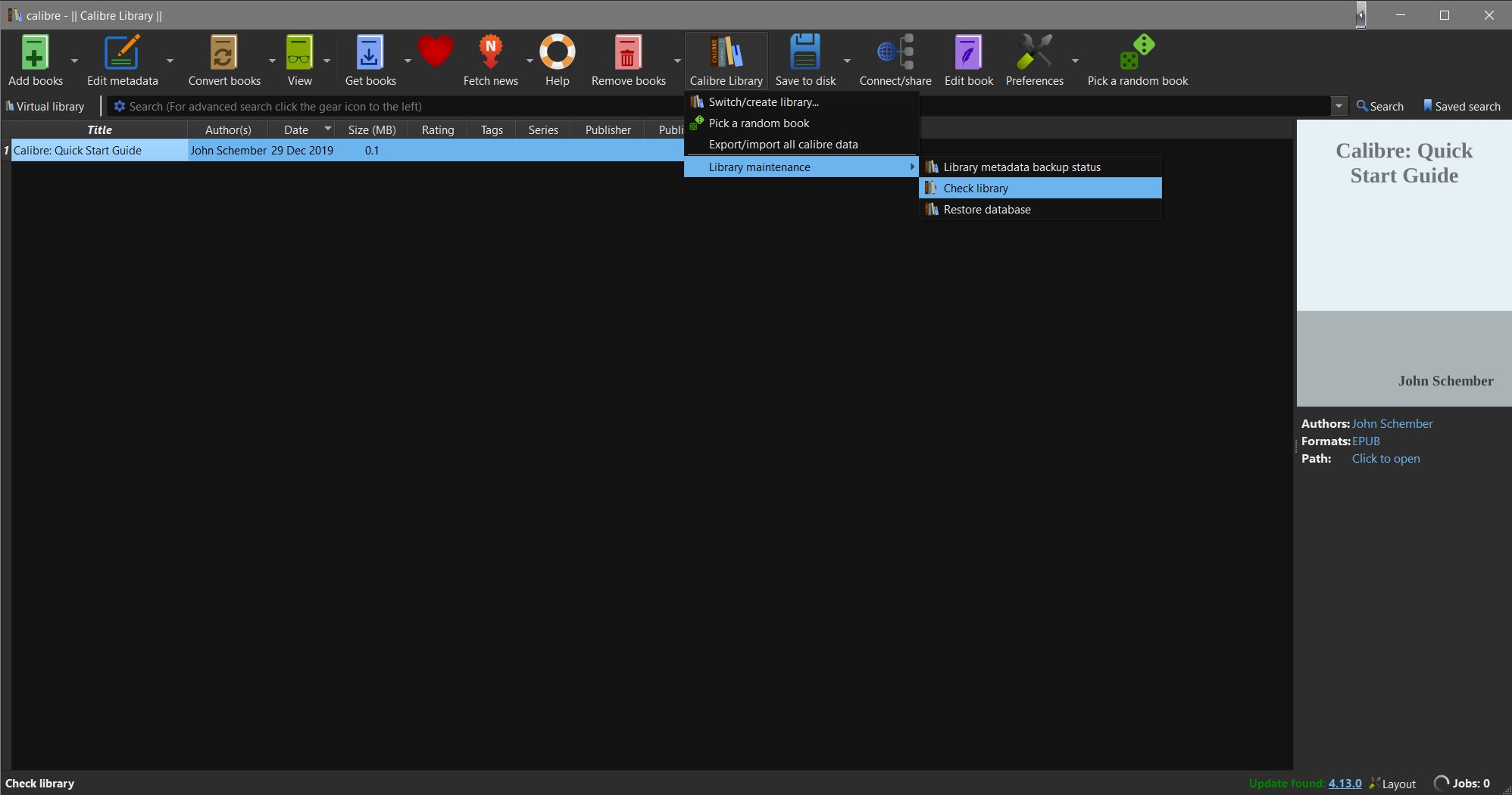Expand the Fetch news dropdown arrow
The width and height of the screenshot is (1512, 795).
530,61
